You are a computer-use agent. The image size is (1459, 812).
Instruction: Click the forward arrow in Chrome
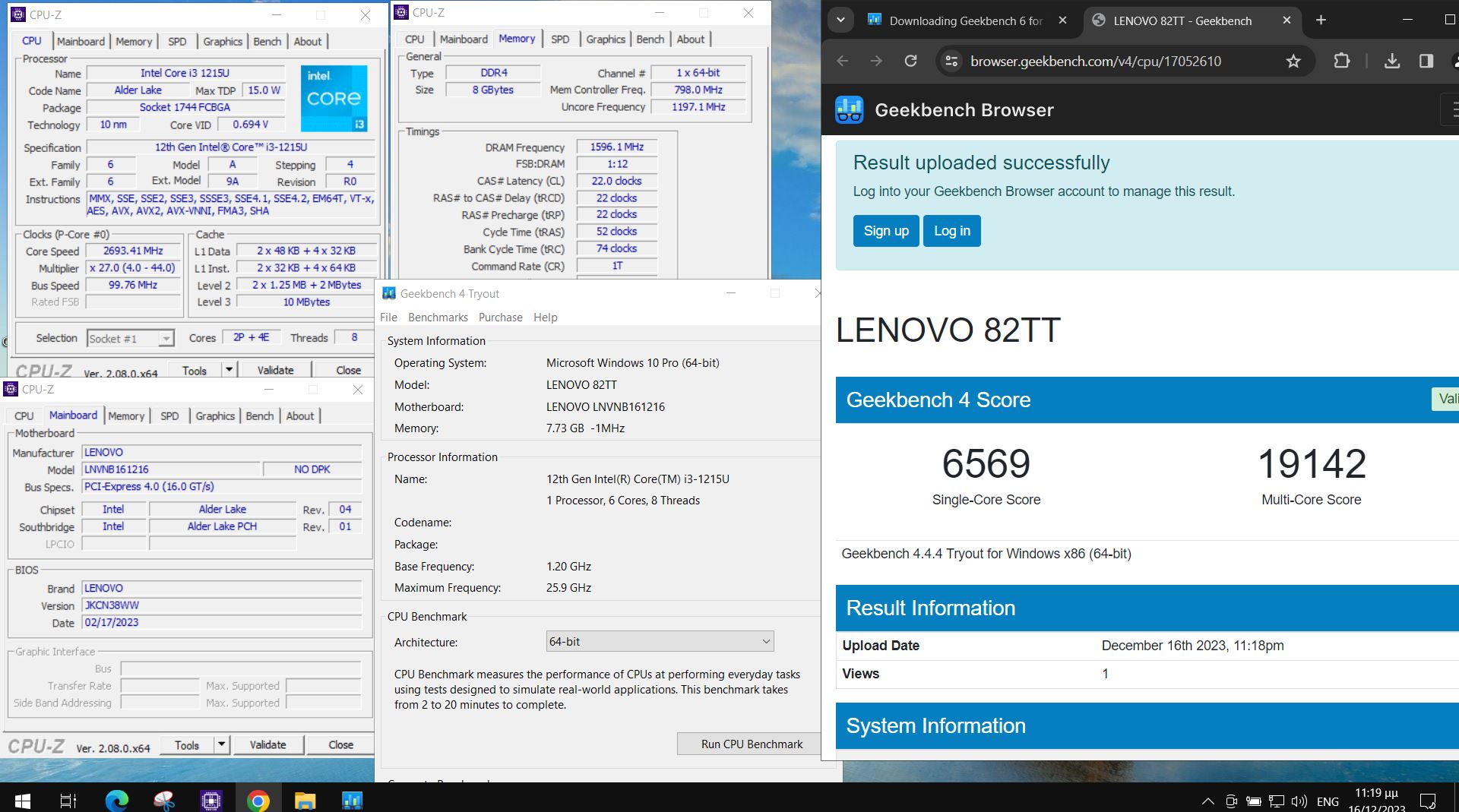[876, 61]
